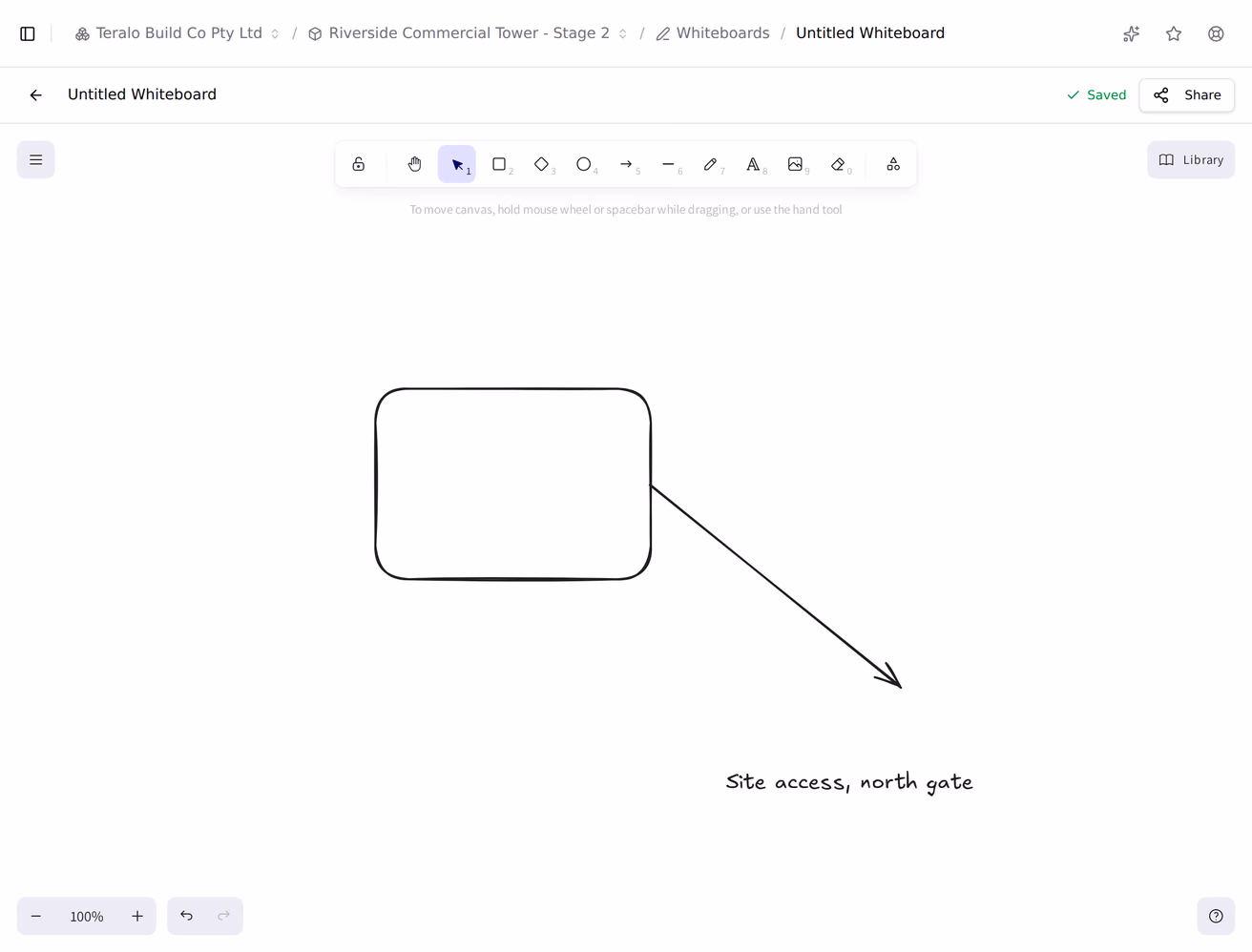Viewport: 1252px width, 952px height.
Task: Go back using the left arrow
Action: click(36, 95)
